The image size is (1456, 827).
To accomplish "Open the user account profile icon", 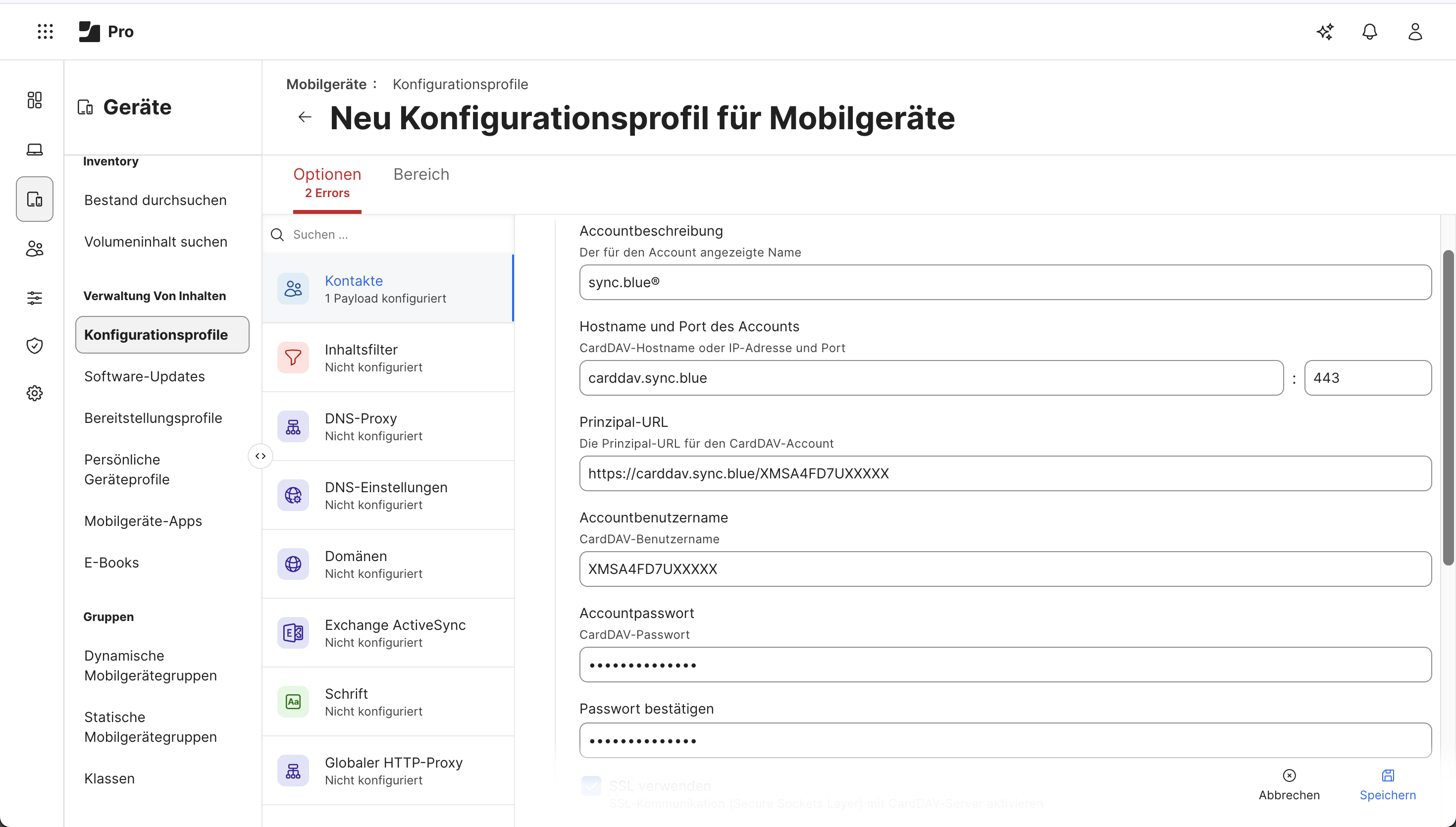I will pyautogui.click(x=1415, y=32).
